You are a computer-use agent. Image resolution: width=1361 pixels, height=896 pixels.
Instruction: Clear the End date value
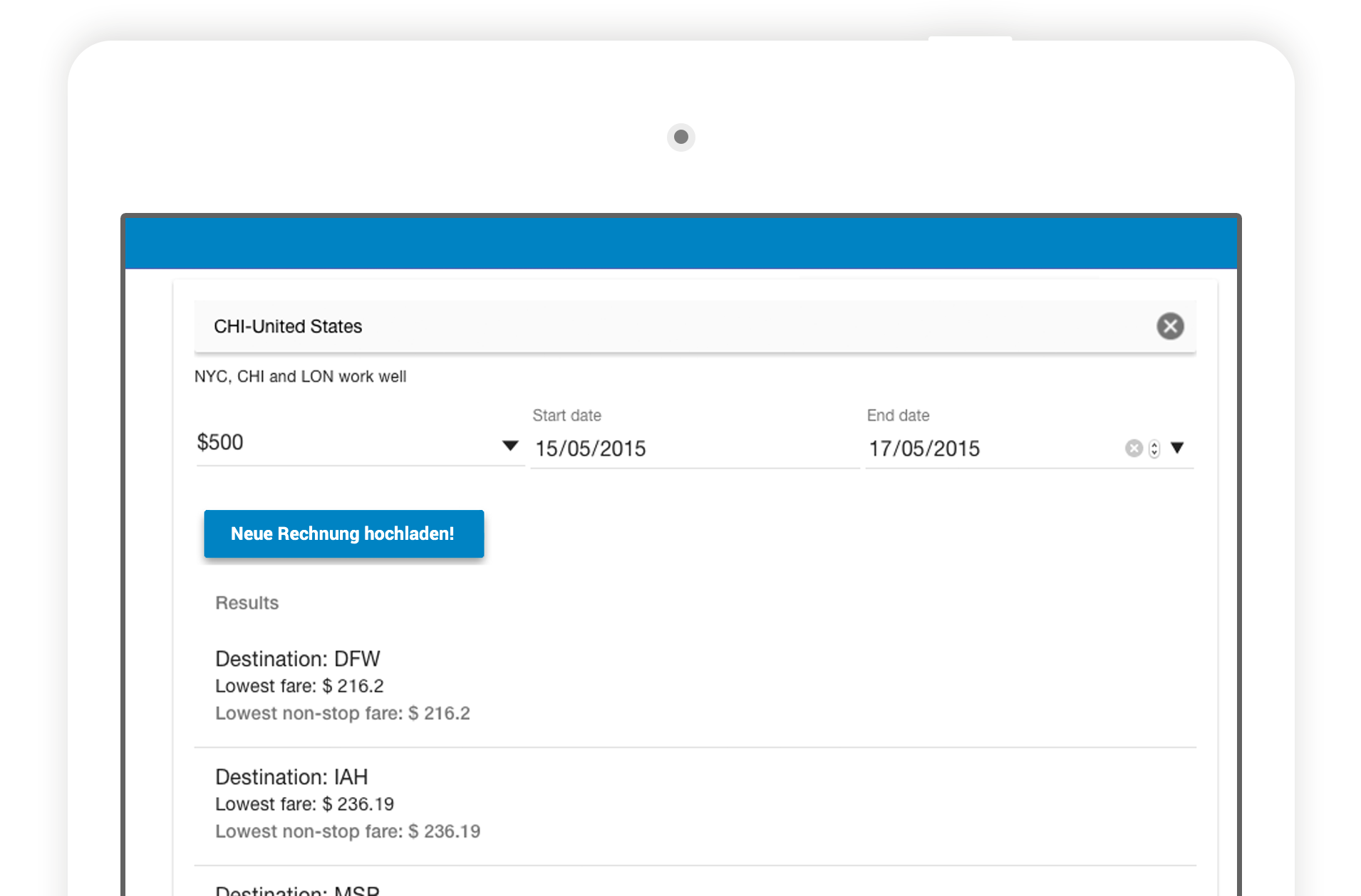(1133, 449)
